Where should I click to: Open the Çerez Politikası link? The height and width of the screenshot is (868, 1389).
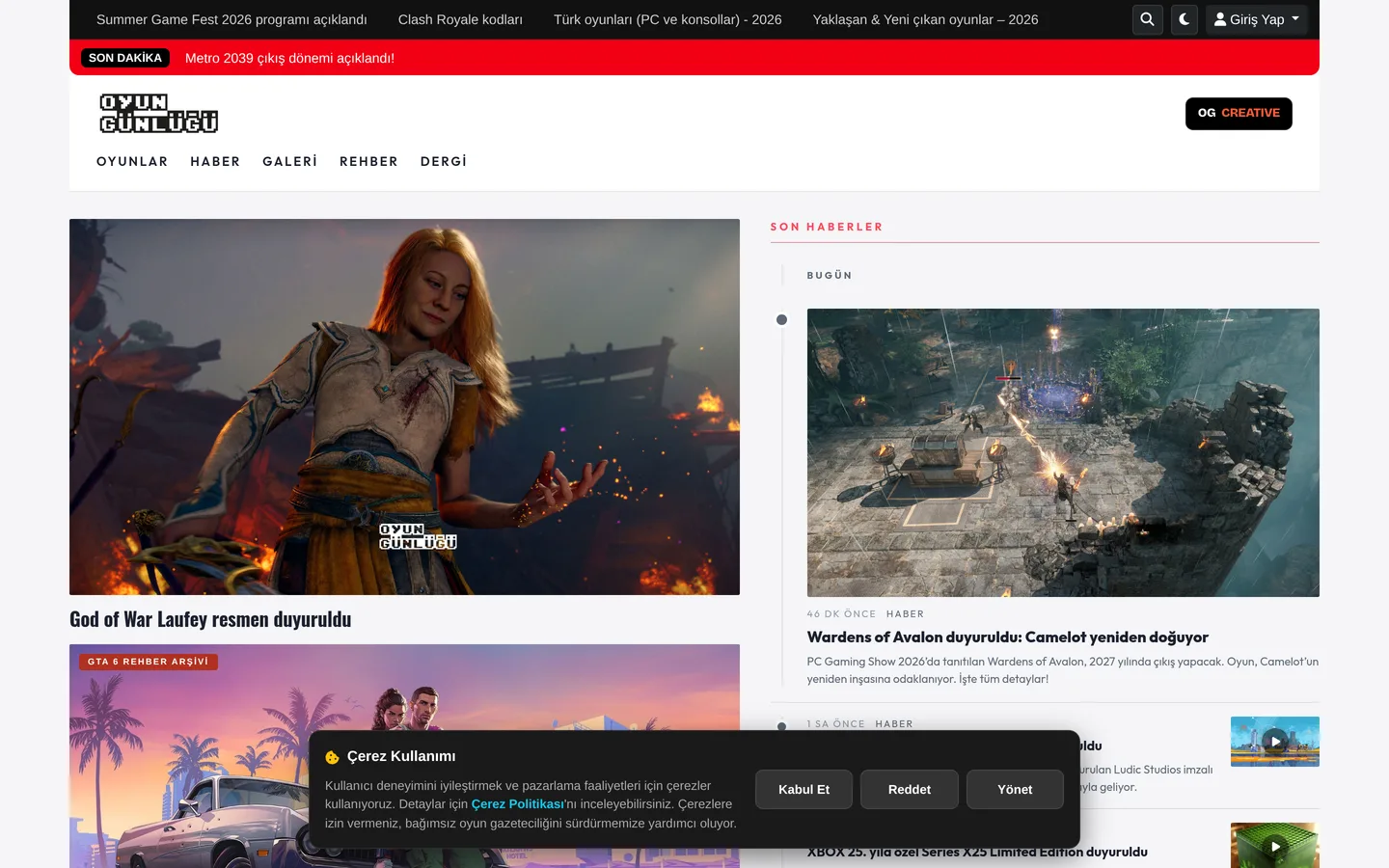pos(518,804)
